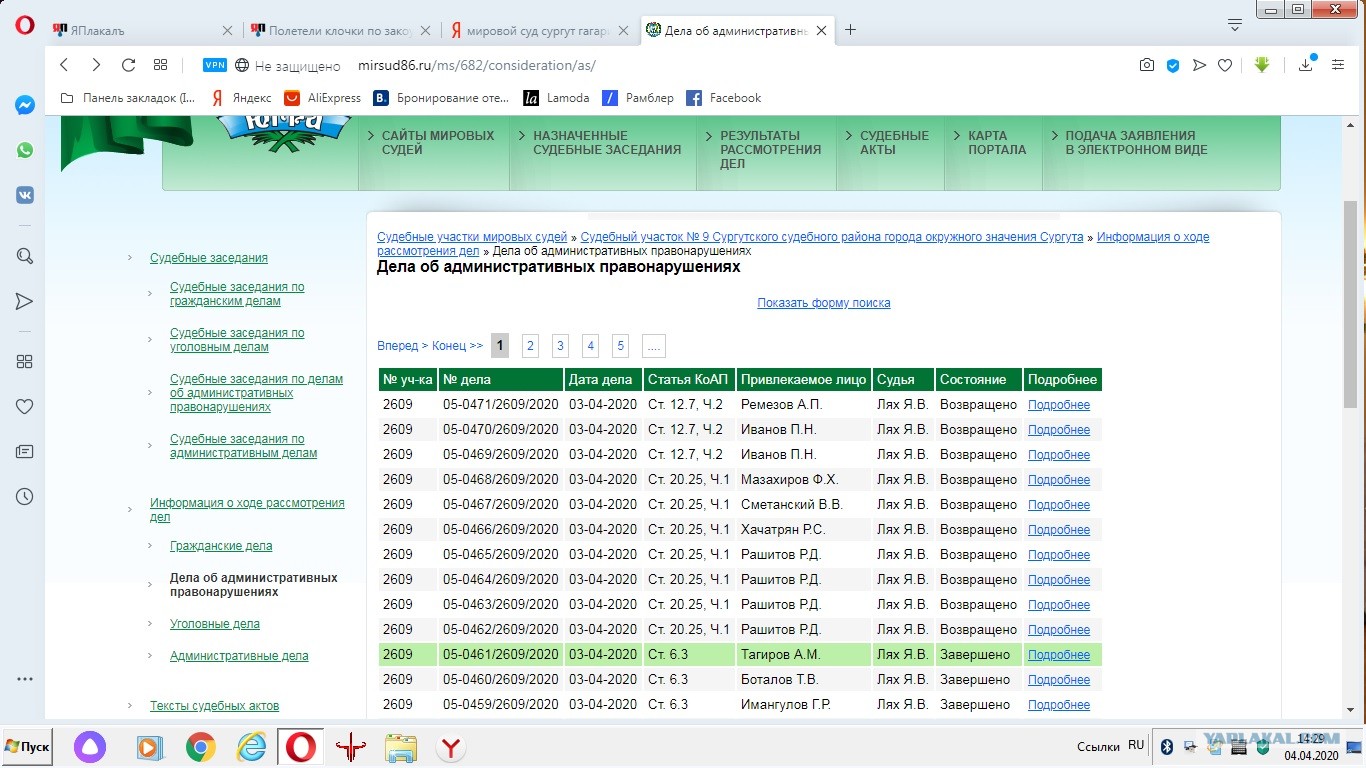
Task: Click the Конец >> pagination link
Action: coord(457,346)
